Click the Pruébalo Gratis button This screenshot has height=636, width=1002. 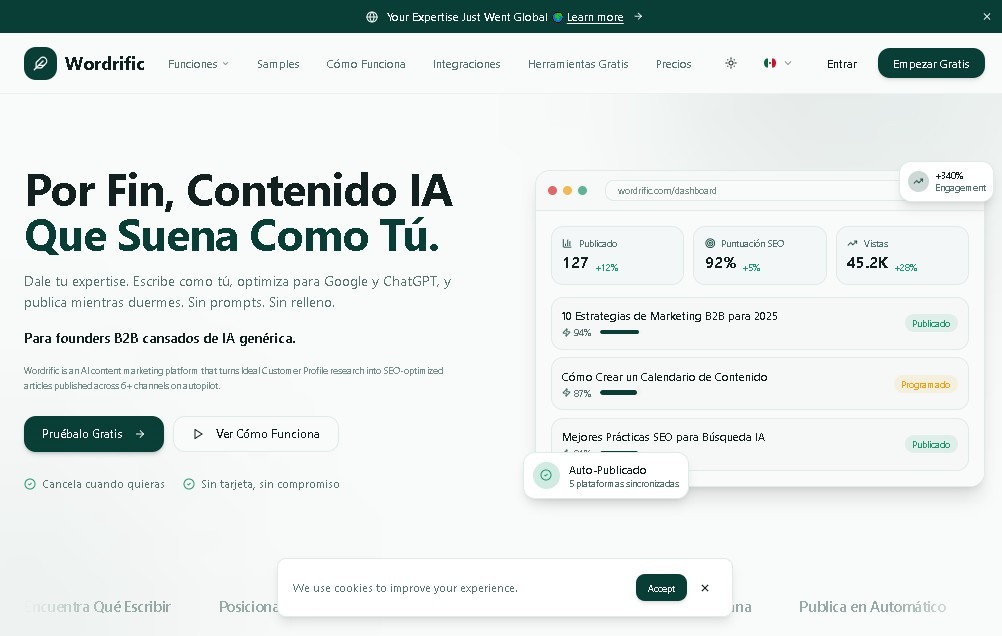click(x=94, y=434)
